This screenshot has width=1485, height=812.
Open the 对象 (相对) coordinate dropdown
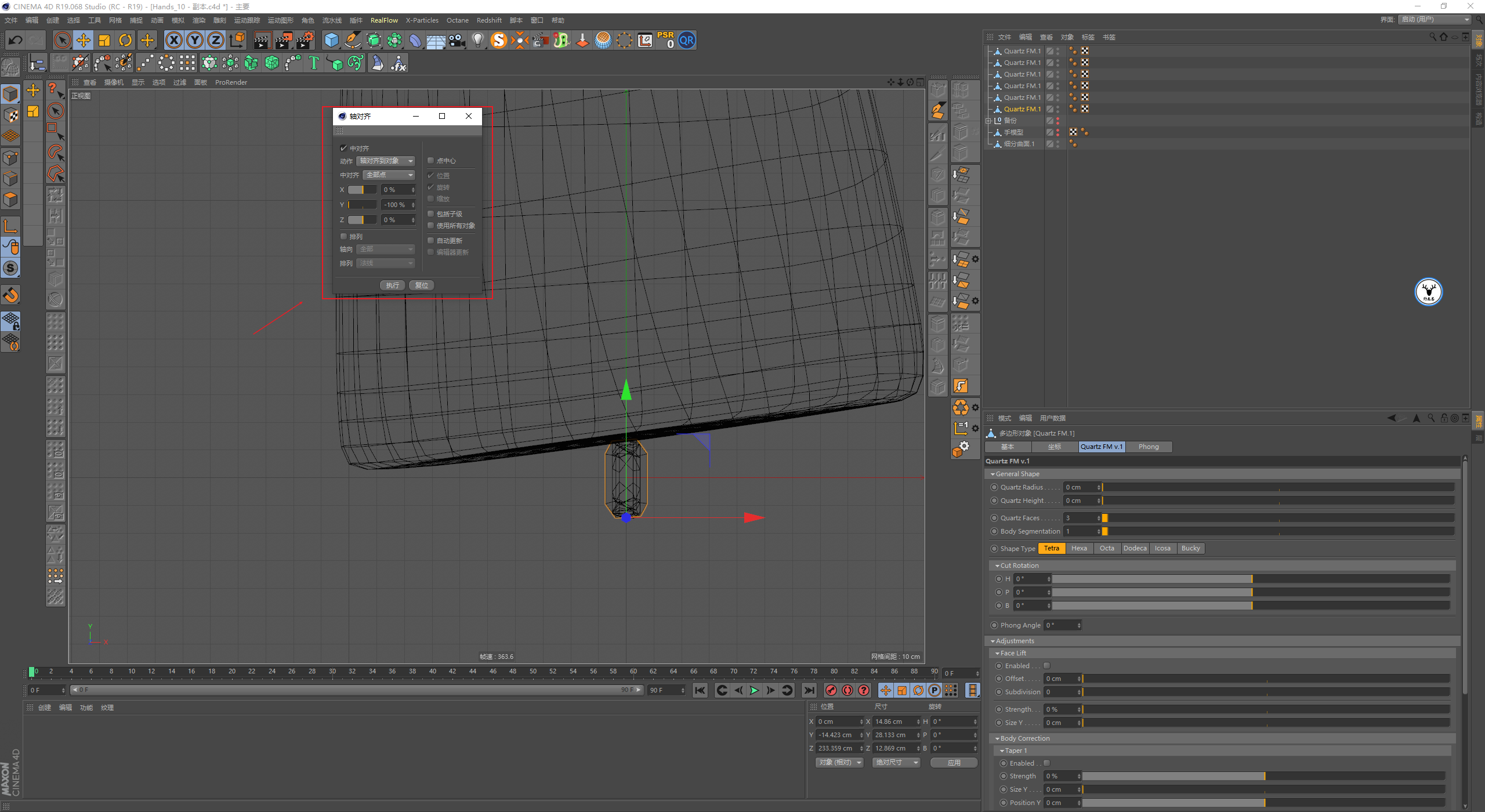coord(839,763)
